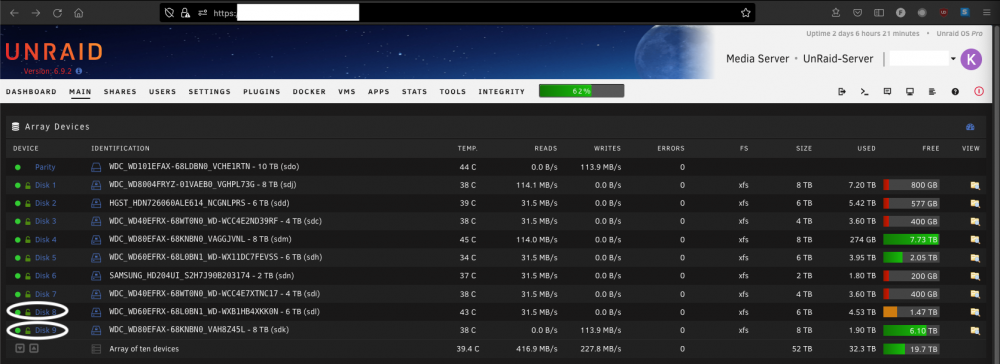The height and width of the screenshot is (364, 1000).
Task: Open the Disk 4 device link
Action: 45,240
